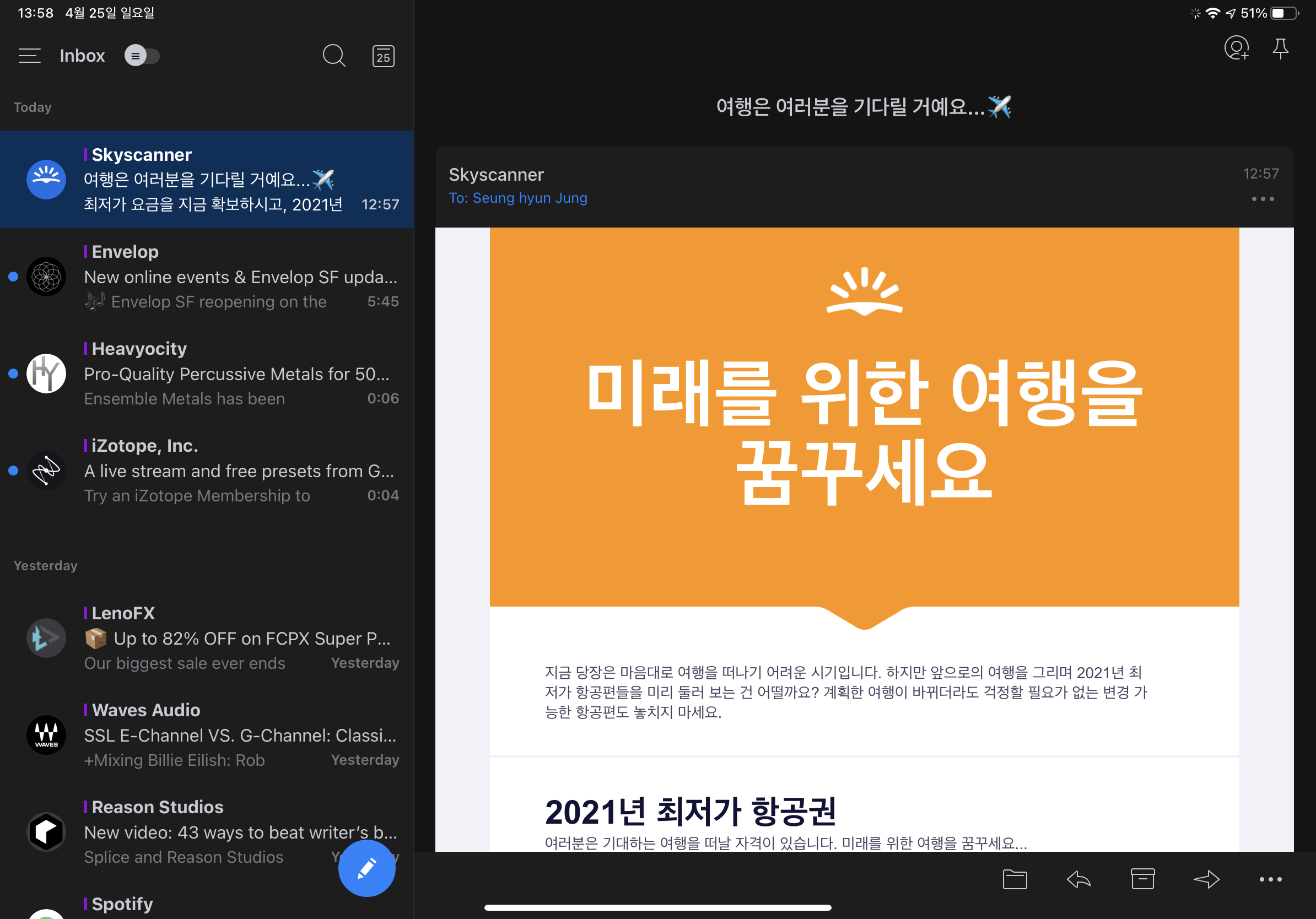Open more actions dots in bottom toolbar

point(1270,879)
